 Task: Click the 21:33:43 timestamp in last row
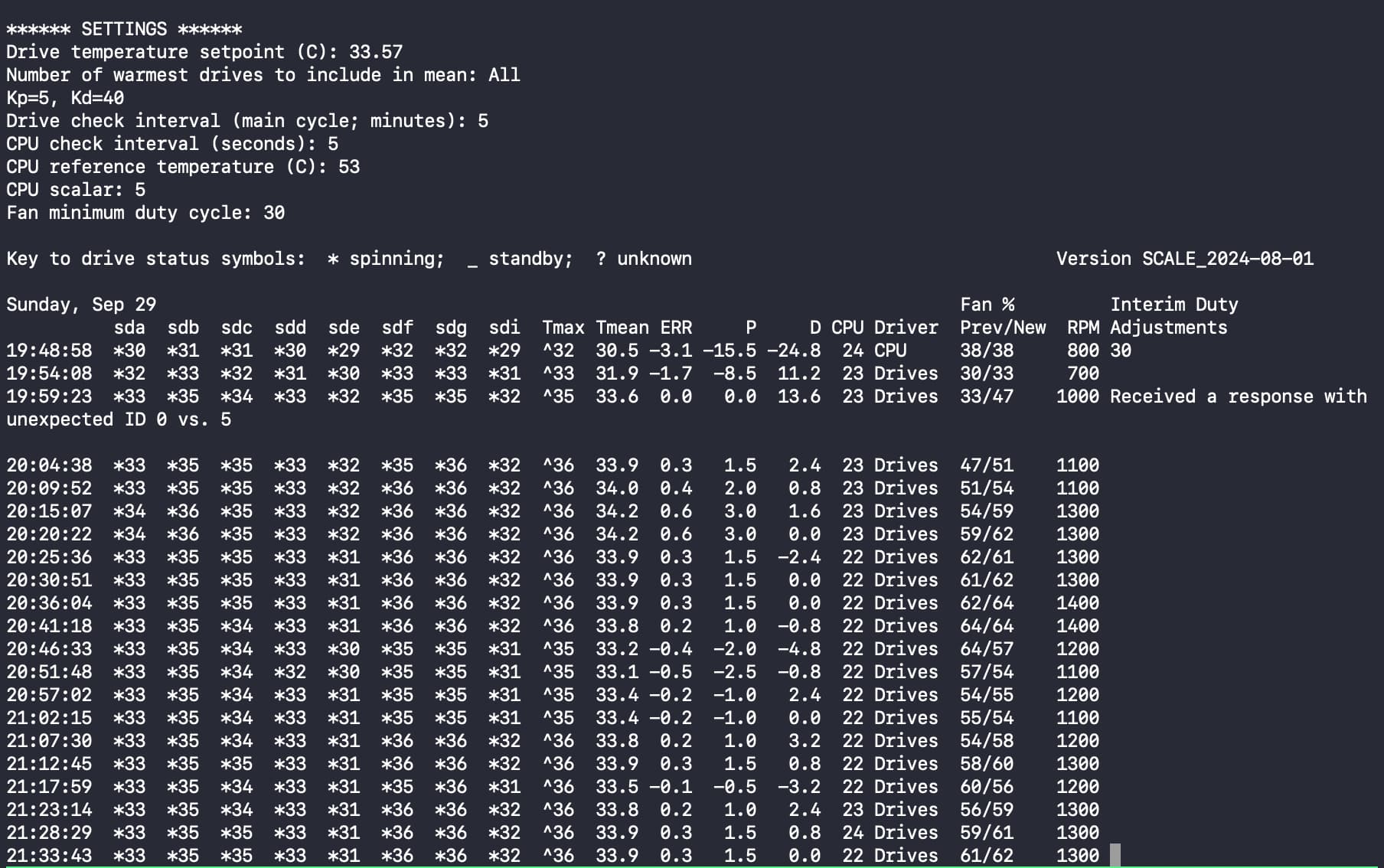[x=49, y=855]
